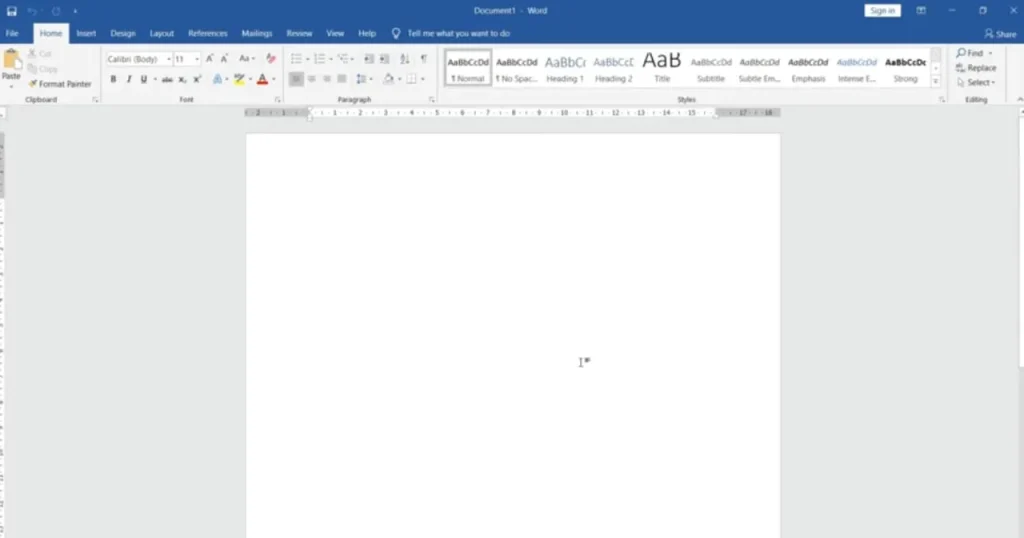Apply the Normal style
Viewport: 1024px width, 538px height.
tap(468, 68)
